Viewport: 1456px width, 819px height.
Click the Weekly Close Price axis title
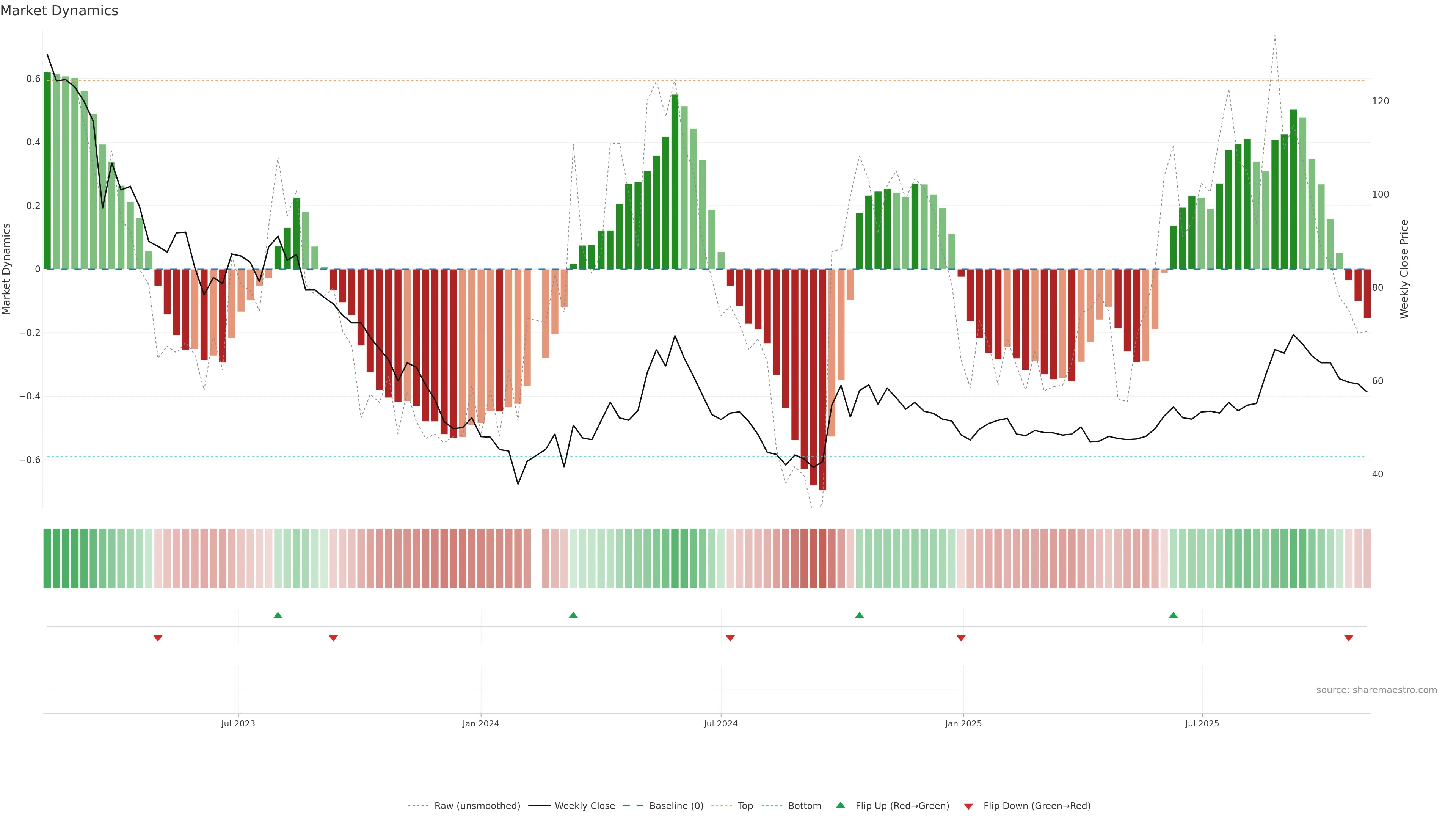(x=1404, y=269)
